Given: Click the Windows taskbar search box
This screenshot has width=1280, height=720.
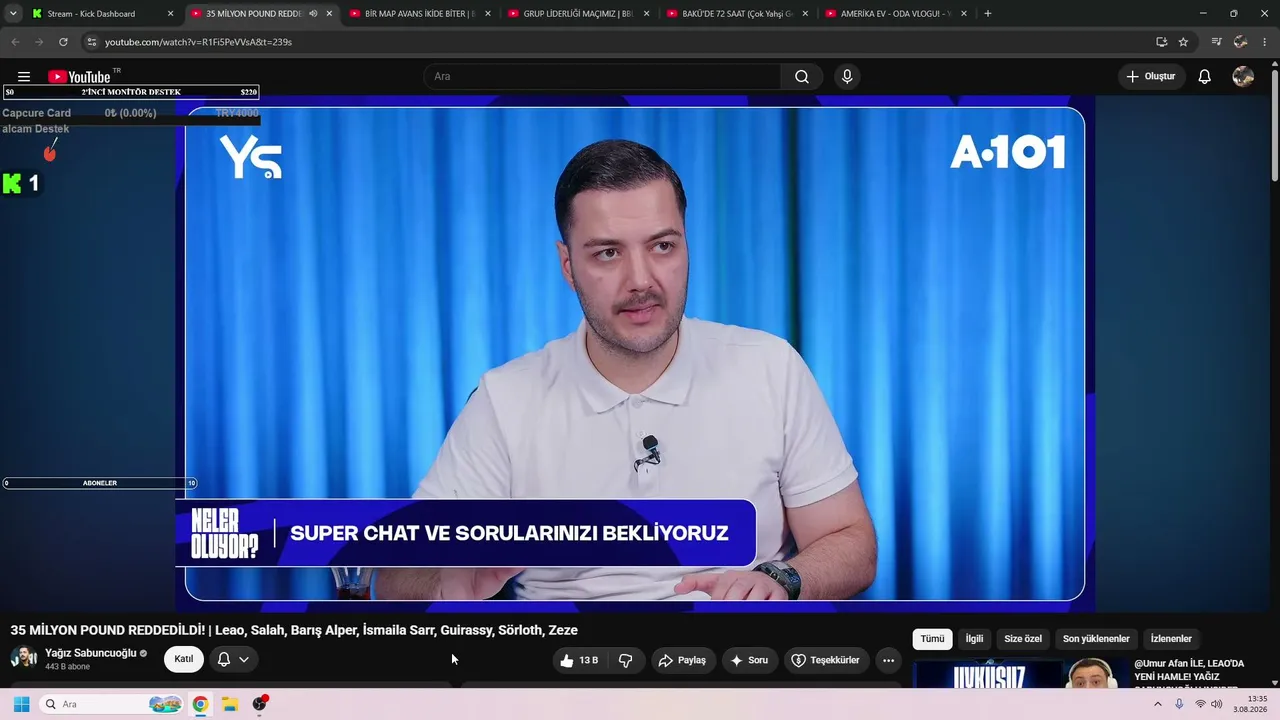Looking at the screenshot, I should click(111, 704).
